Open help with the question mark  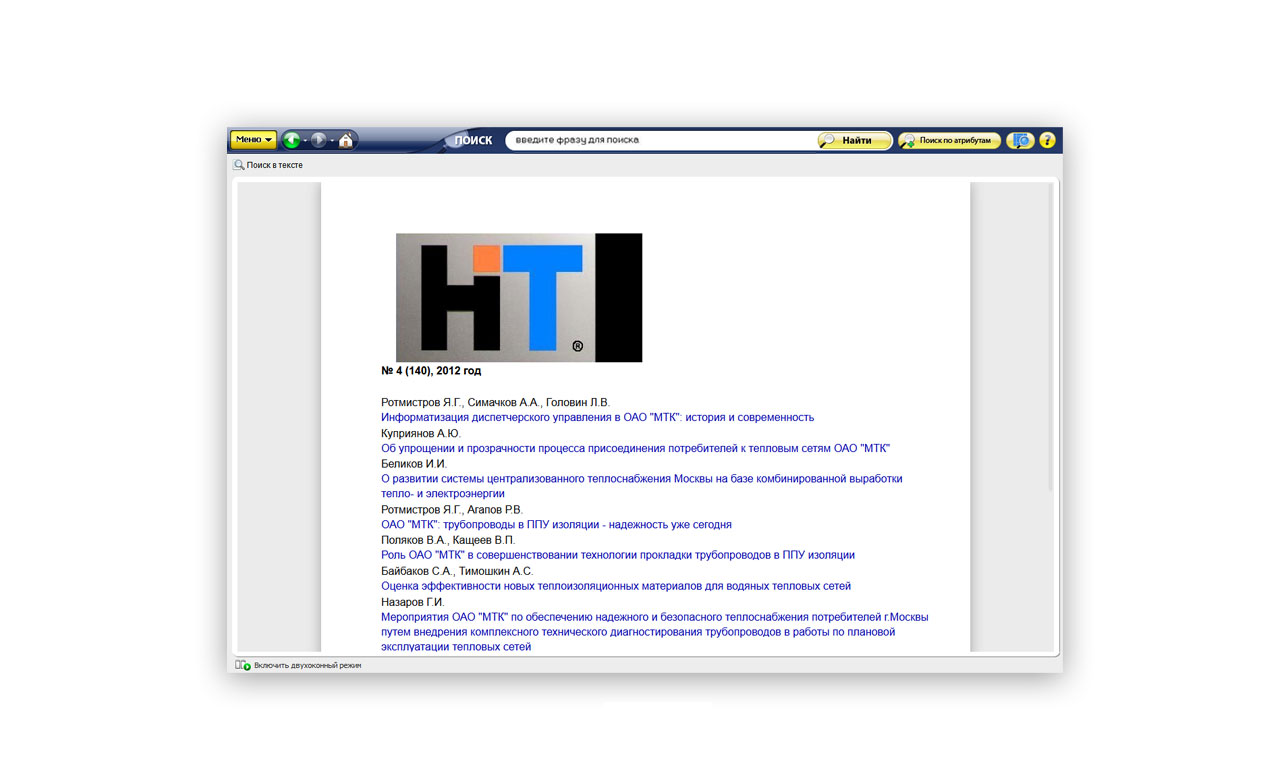tap(1047, 140)
